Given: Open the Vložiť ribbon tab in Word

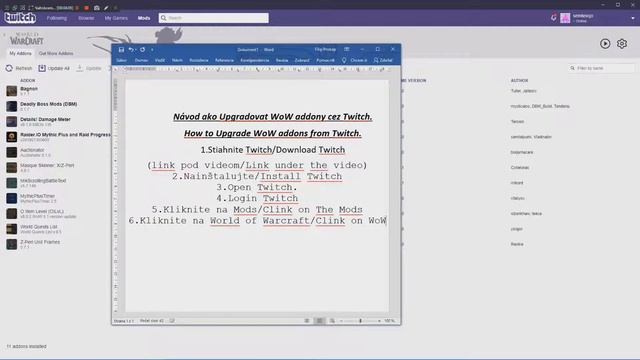Looking at the screenshot, I should coord(160,60).
